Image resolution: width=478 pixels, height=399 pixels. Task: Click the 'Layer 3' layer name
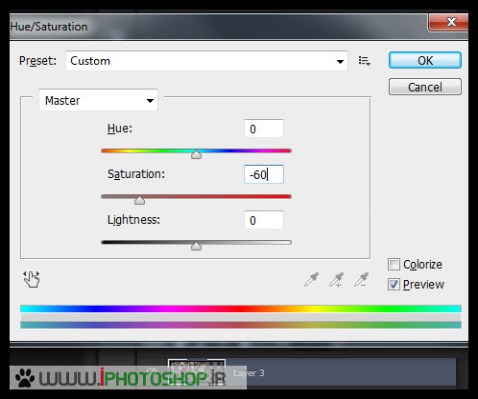[249, 373]
